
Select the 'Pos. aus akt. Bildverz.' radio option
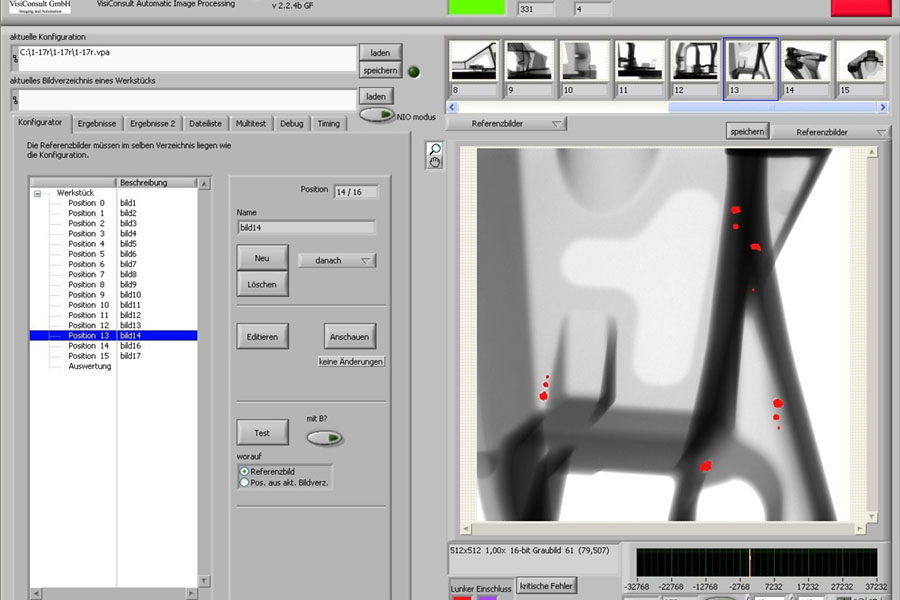click(245, 482)
